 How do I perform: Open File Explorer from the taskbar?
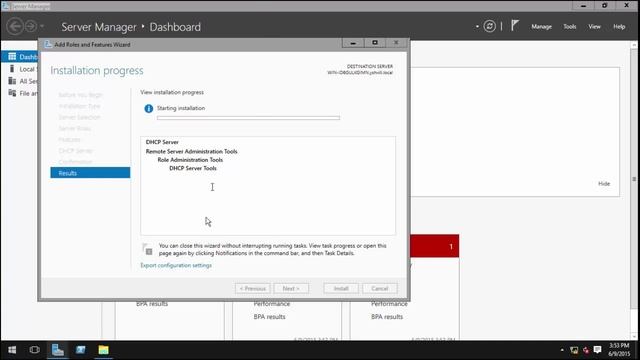103,350
